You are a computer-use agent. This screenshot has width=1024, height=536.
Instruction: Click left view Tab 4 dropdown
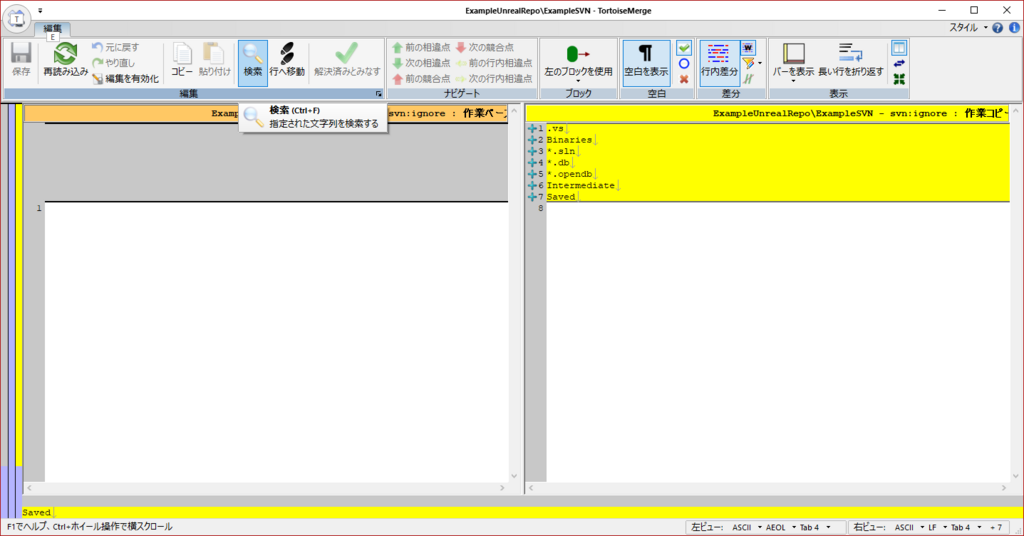[x=815, y=527]
